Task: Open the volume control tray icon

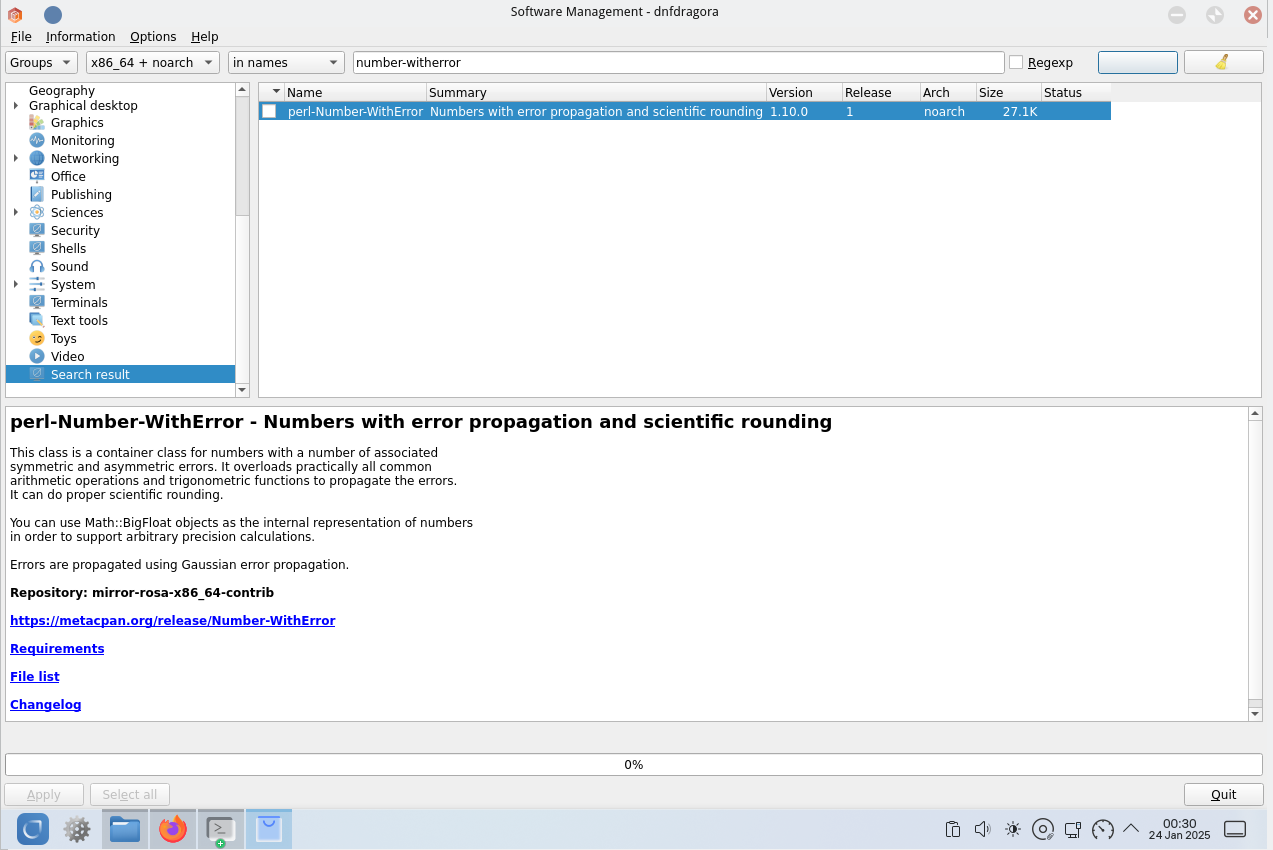Action: pos(982,829)
